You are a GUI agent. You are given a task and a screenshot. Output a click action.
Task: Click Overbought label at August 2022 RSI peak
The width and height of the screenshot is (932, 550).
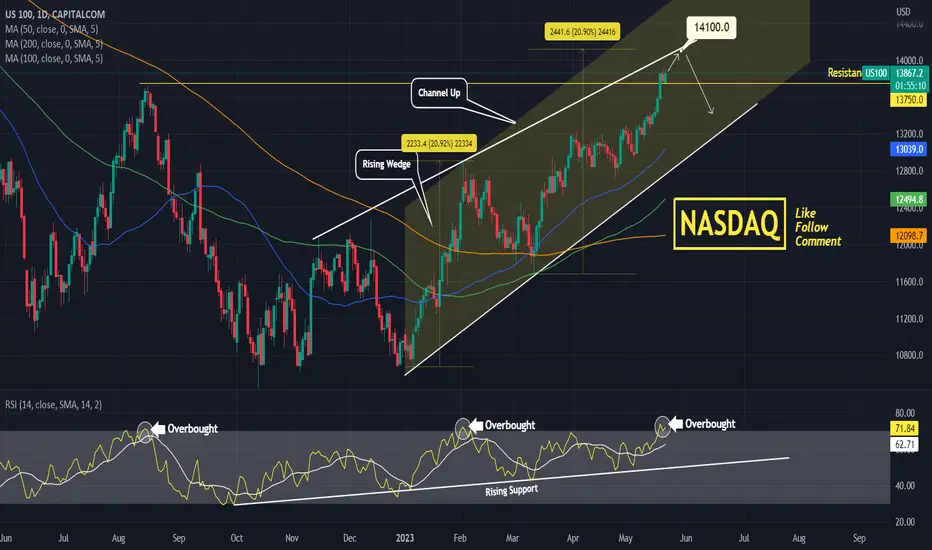(x=192, y=429)
